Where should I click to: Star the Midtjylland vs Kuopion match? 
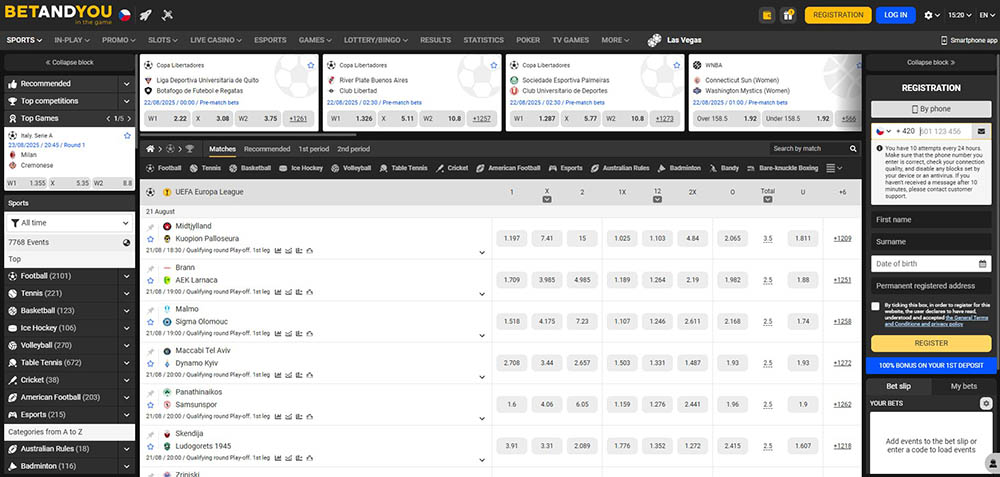point(150,240)
